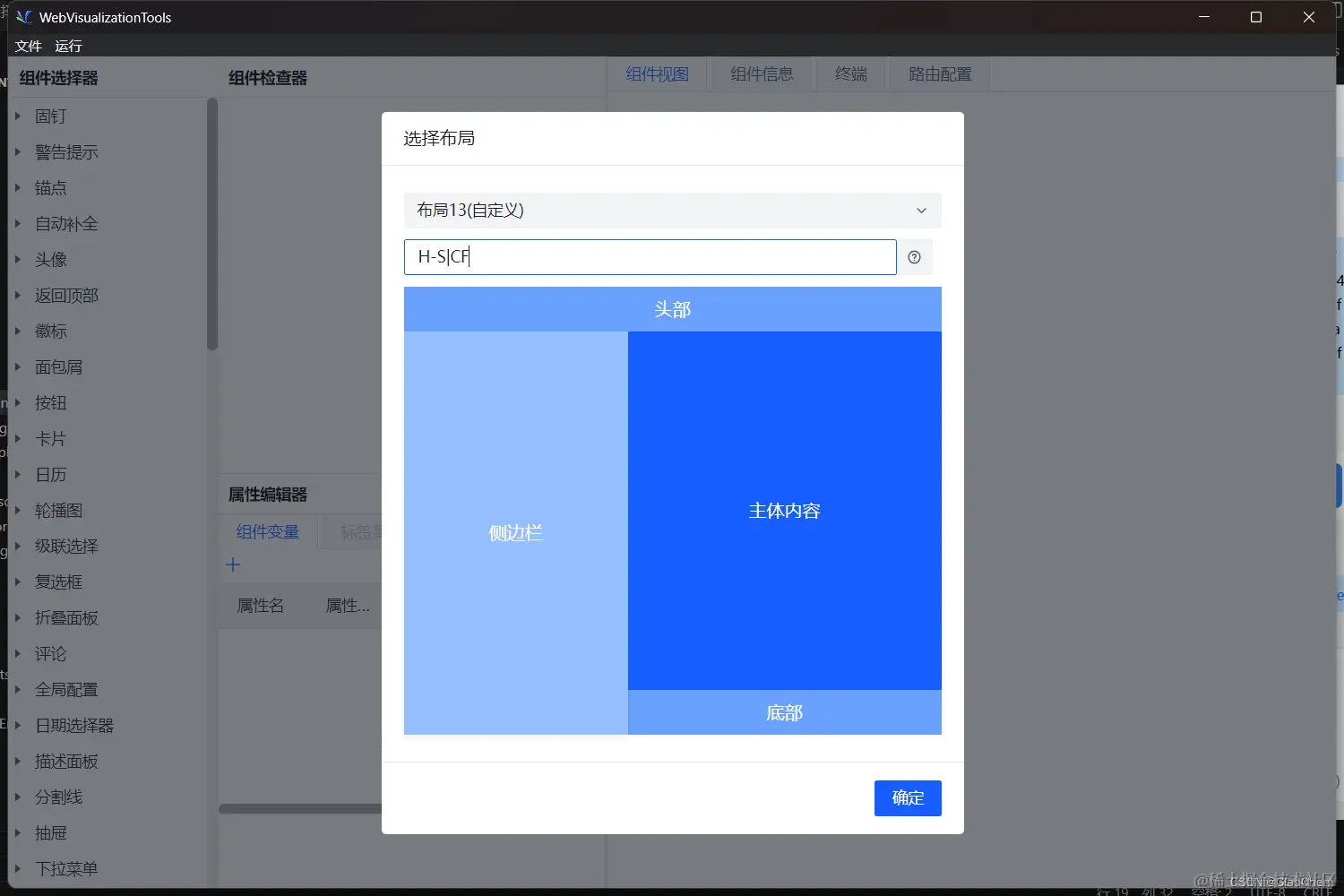1344x896 pixels.
Task: Expand the 固钉 tree item arrow
Action: pyautogui.click(x=18, y=116)
